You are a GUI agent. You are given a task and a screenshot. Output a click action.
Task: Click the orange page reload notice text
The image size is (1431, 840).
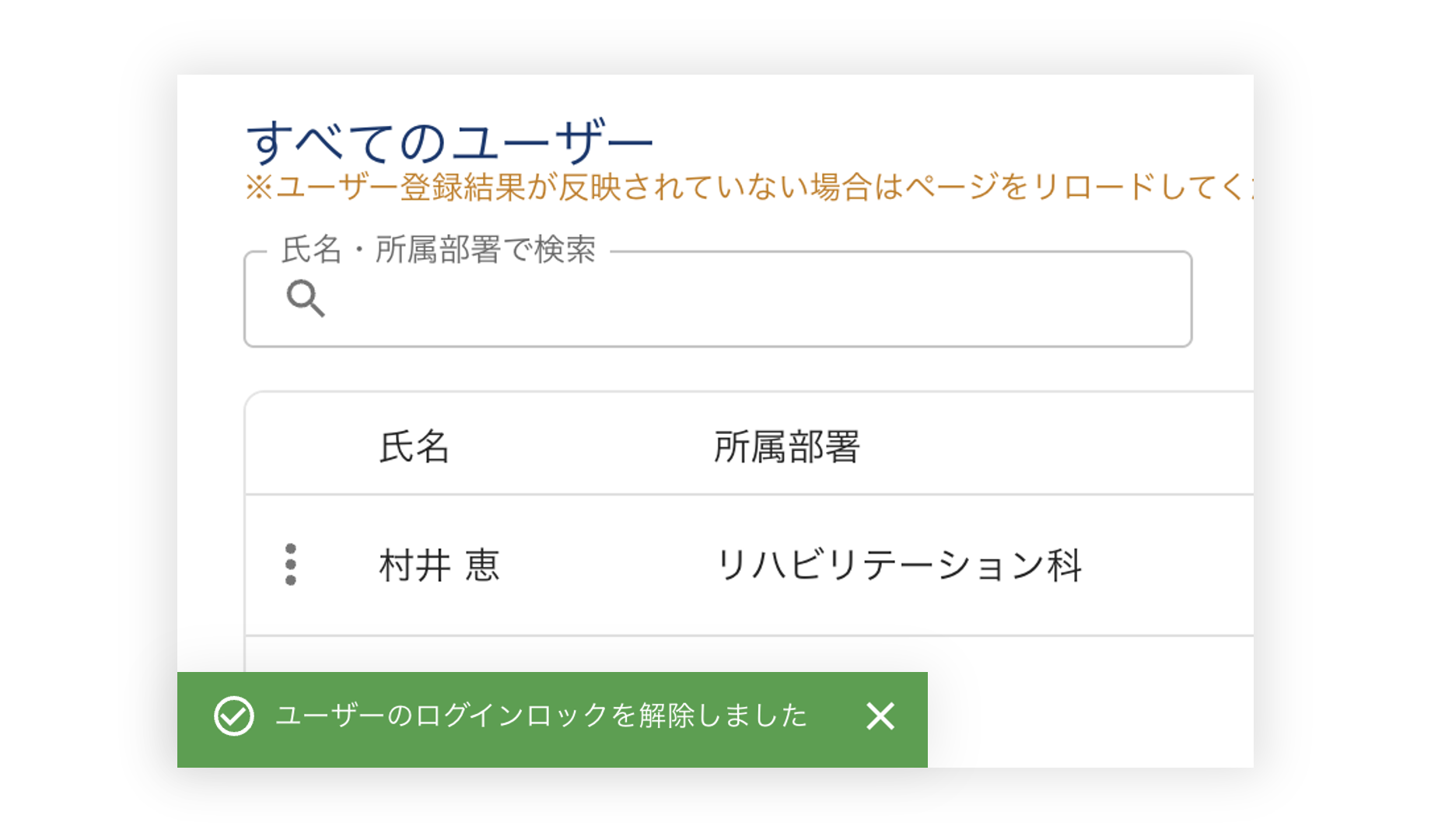pos(747,187)
